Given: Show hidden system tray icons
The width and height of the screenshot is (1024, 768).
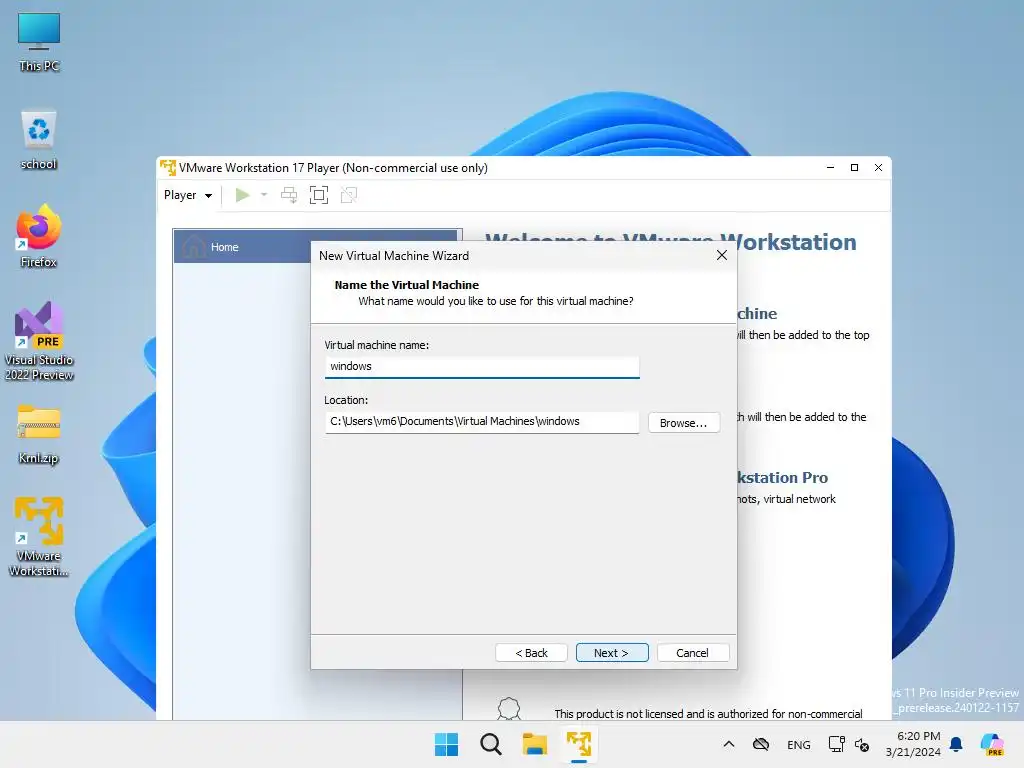Looking at the screenshot, I should coord(729,744).
